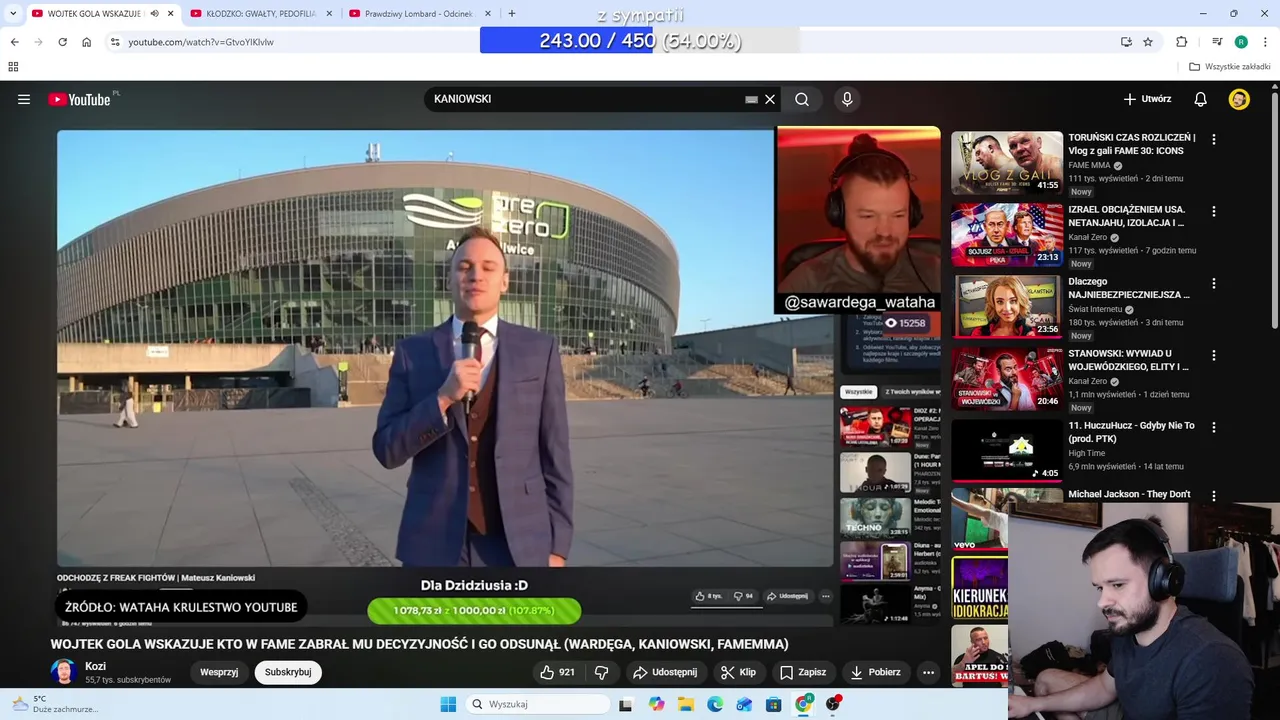
Task: Open the Wszystkie zakładki bookmarks folder
Action: (1230, 67)
